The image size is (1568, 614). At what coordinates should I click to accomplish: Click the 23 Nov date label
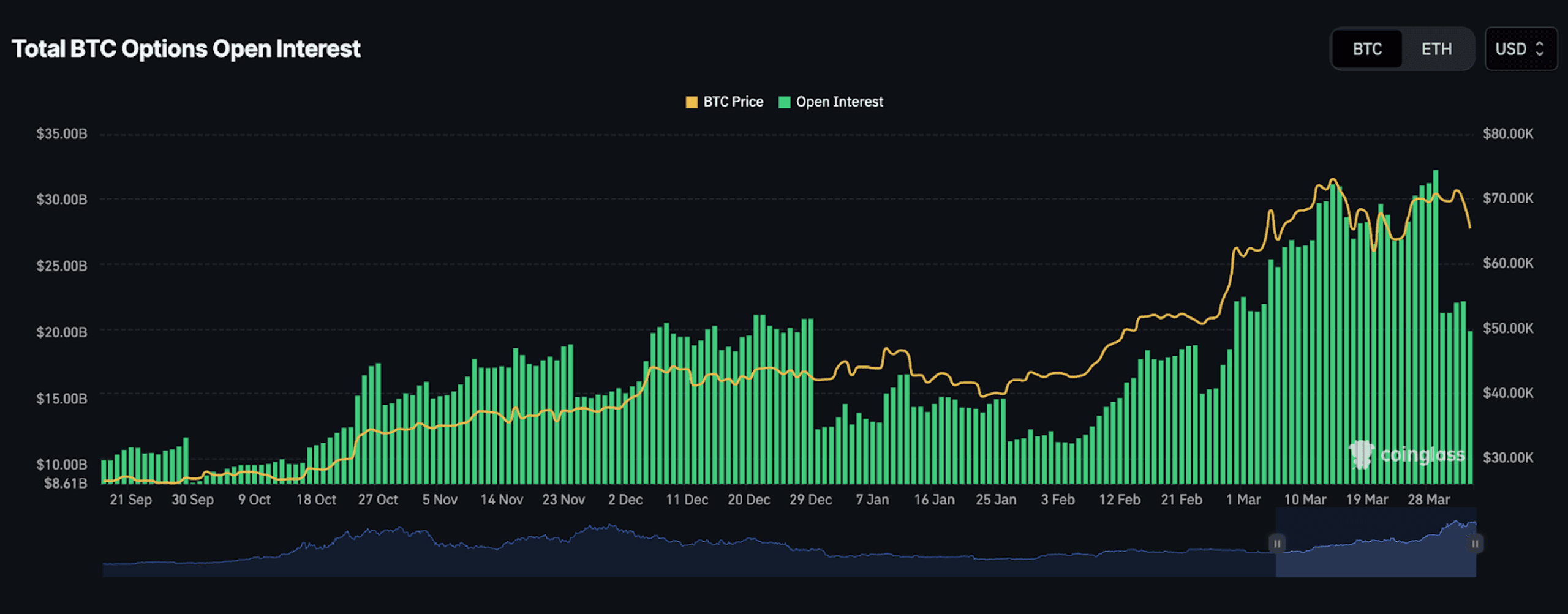coord(563,500)
